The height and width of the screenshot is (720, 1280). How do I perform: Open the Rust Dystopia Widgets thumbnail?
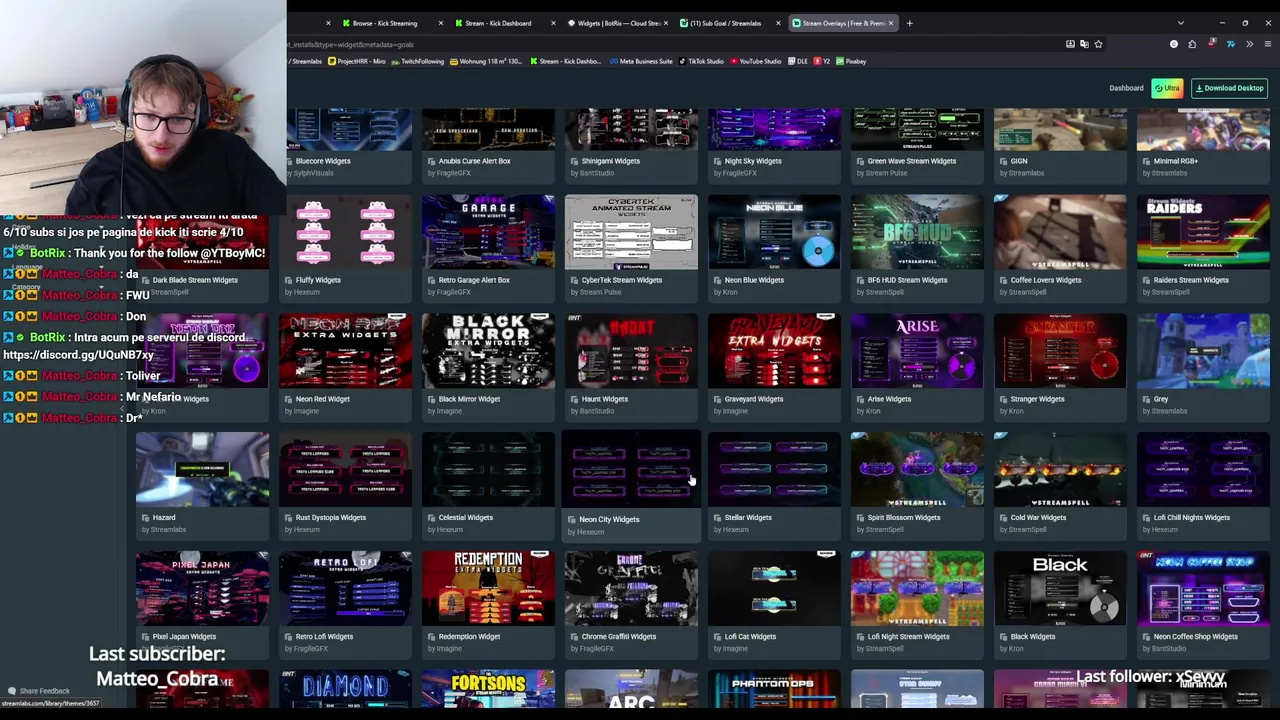[345, 470]
